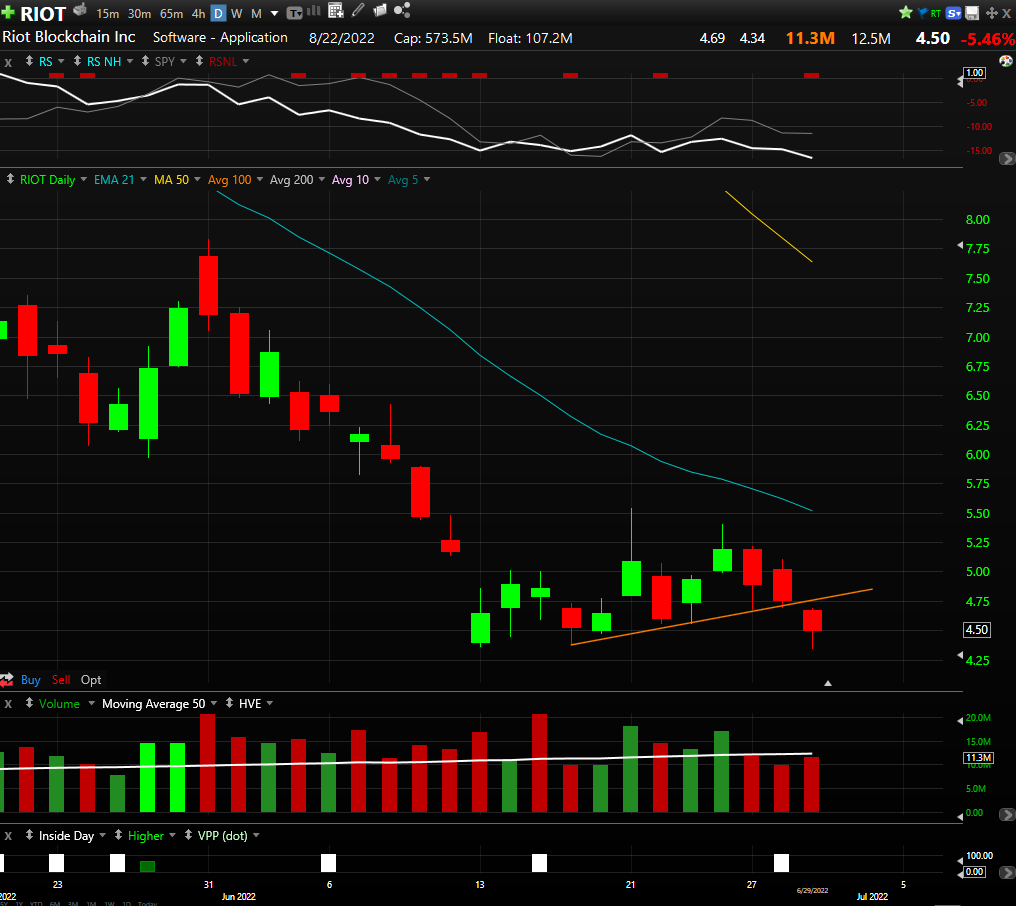Toggle the RT real-time indicator
The width and height of the screenshot is (1016, 906).
tap(936, 13)
